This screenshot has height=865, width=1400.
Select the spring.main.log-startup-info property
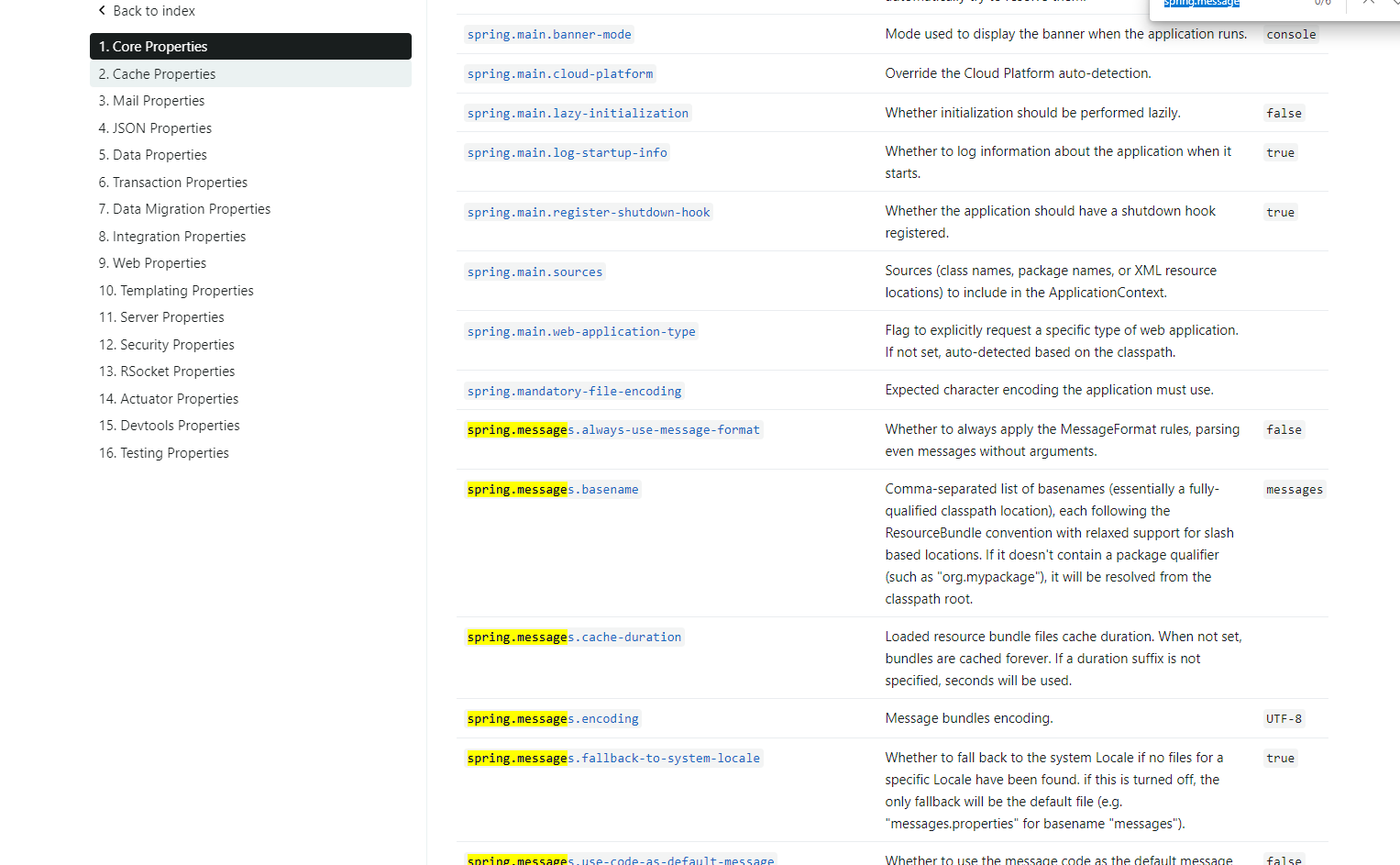568,153
